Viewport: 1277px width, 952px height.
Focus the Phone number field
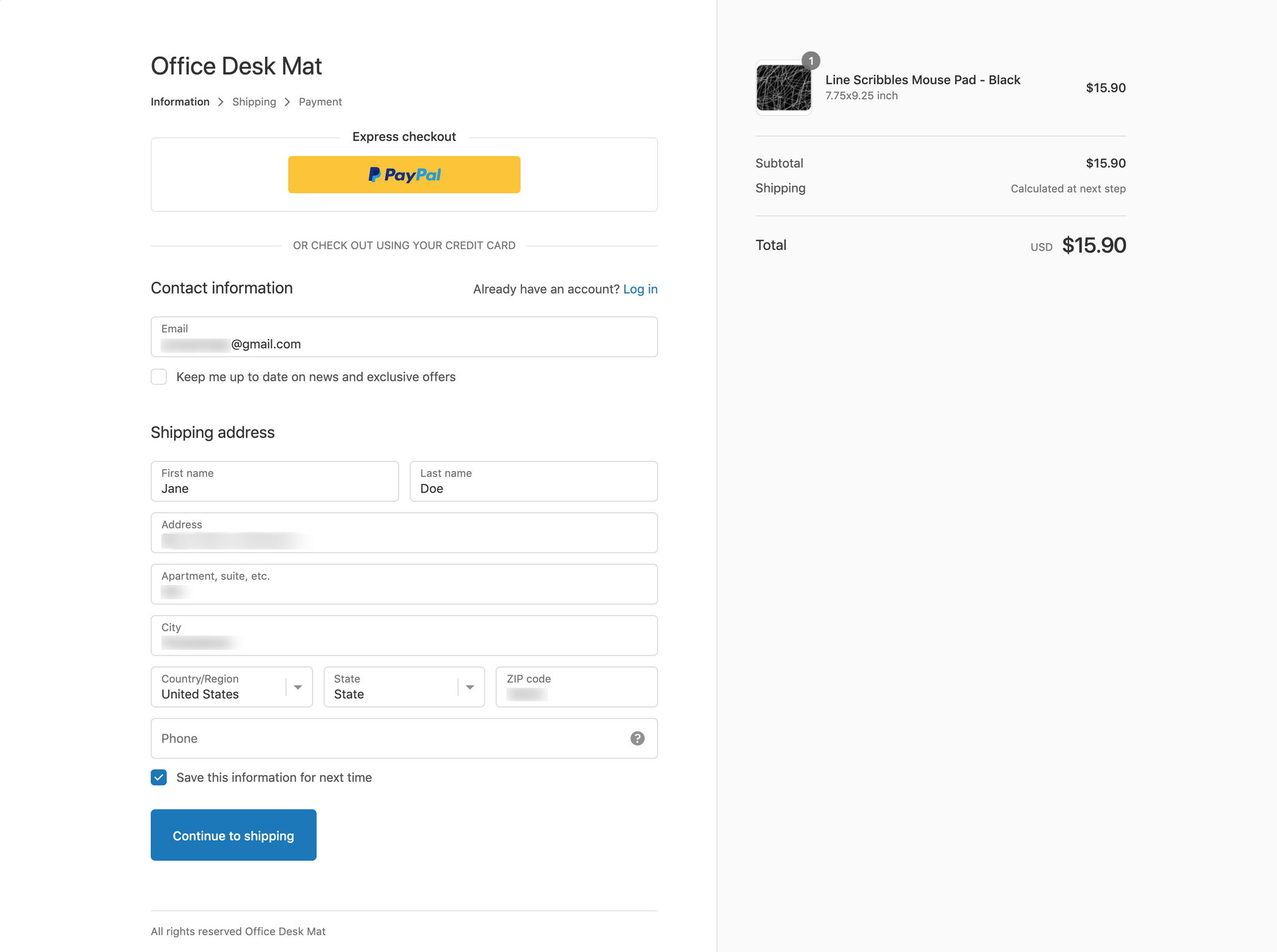pyautogui.click(x=387, y=738)
